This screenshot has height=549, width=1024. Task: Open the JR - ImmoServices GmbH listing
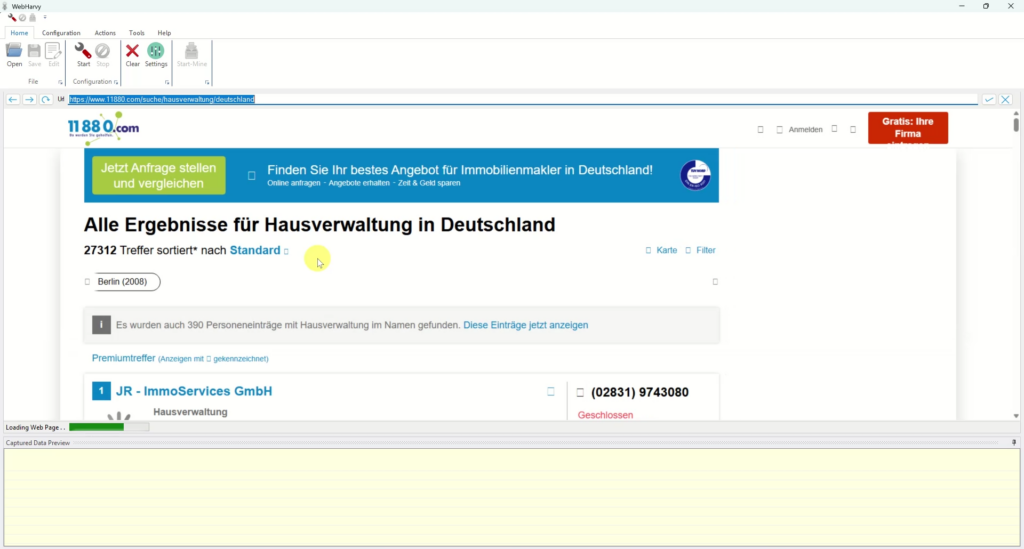[194, 391]
